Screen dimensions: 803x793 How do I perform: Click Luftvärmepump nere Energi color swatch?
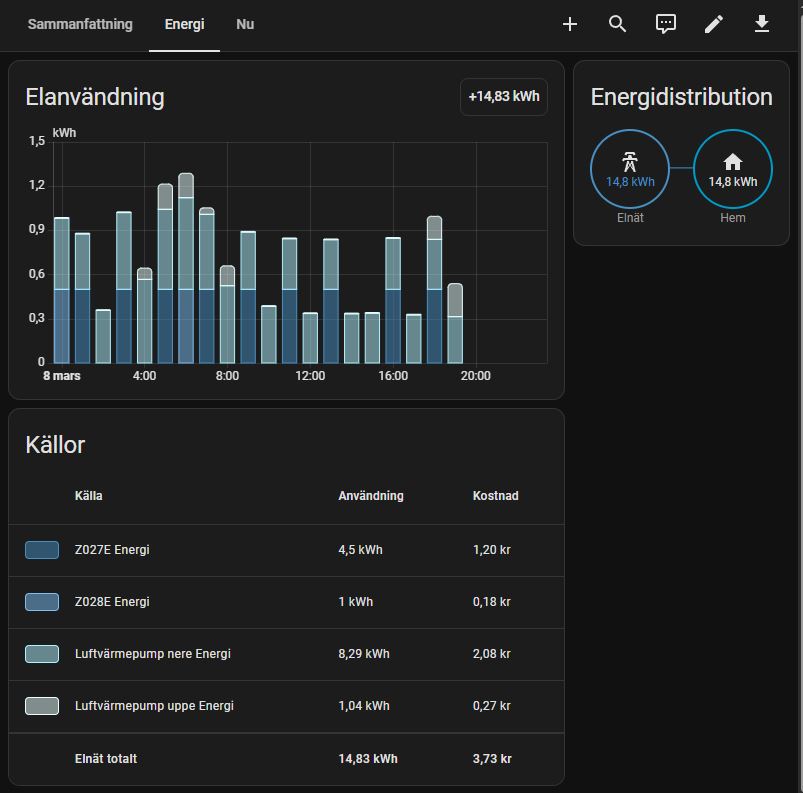point(42,654)
